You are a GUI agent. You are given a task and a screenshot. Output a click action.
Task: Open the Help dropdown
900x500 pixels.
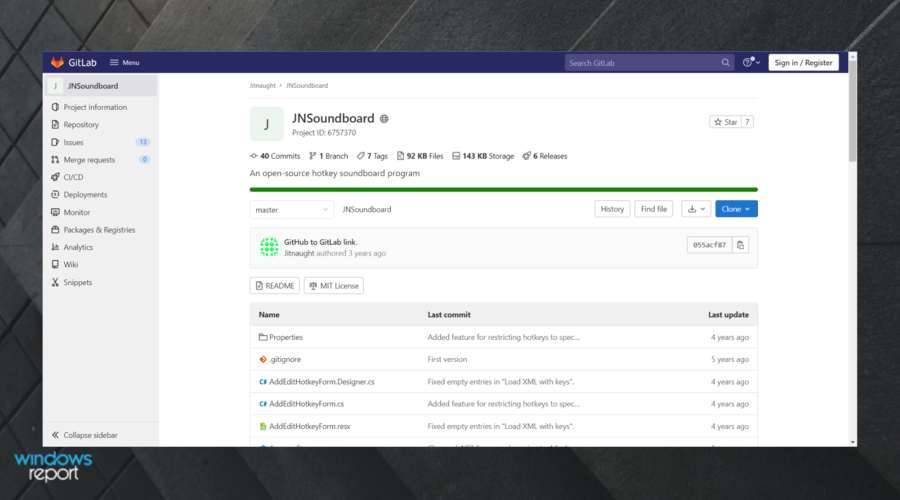point(751,63)
